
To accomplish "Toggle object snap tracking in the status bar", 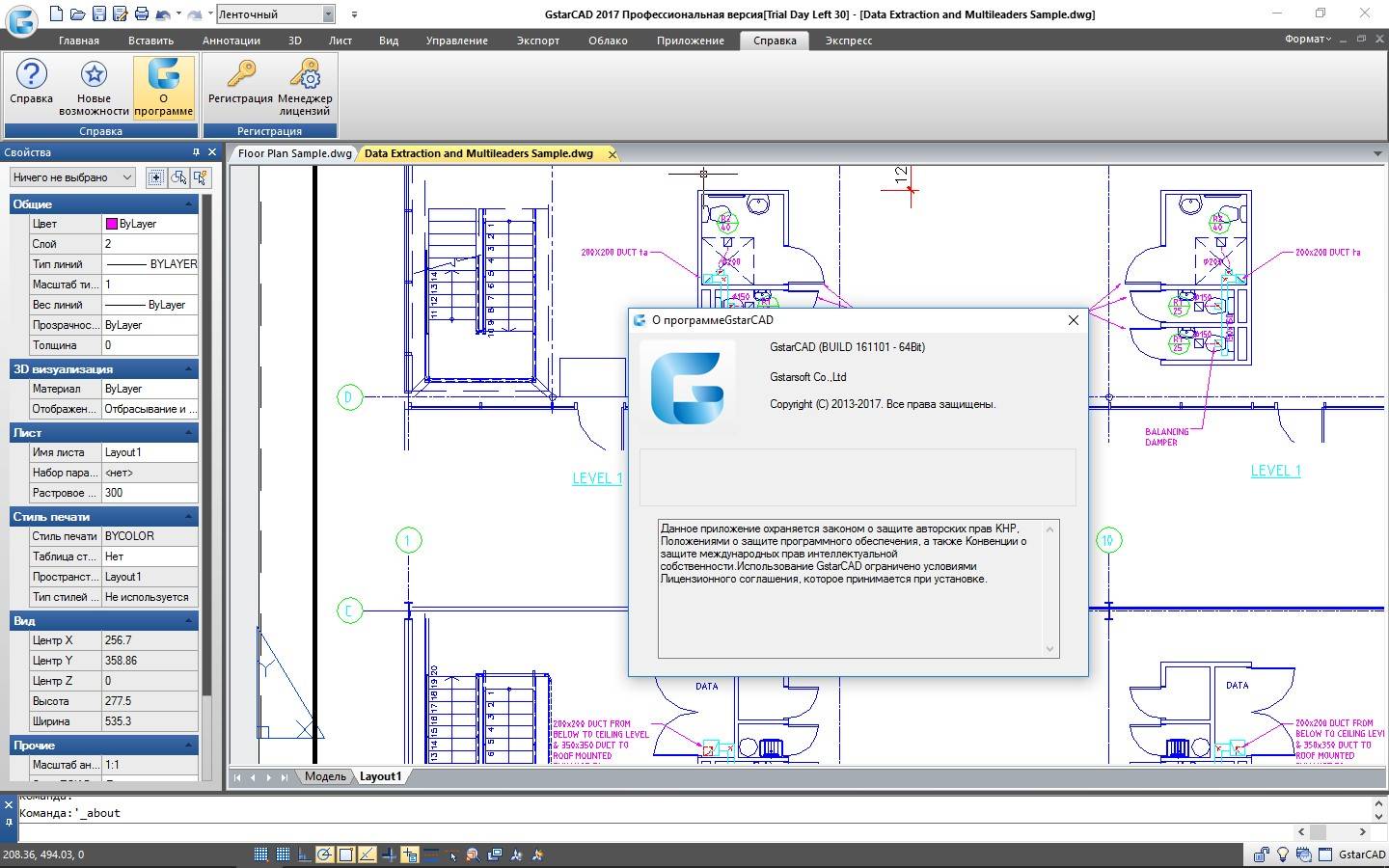I will tap(368, 854).
